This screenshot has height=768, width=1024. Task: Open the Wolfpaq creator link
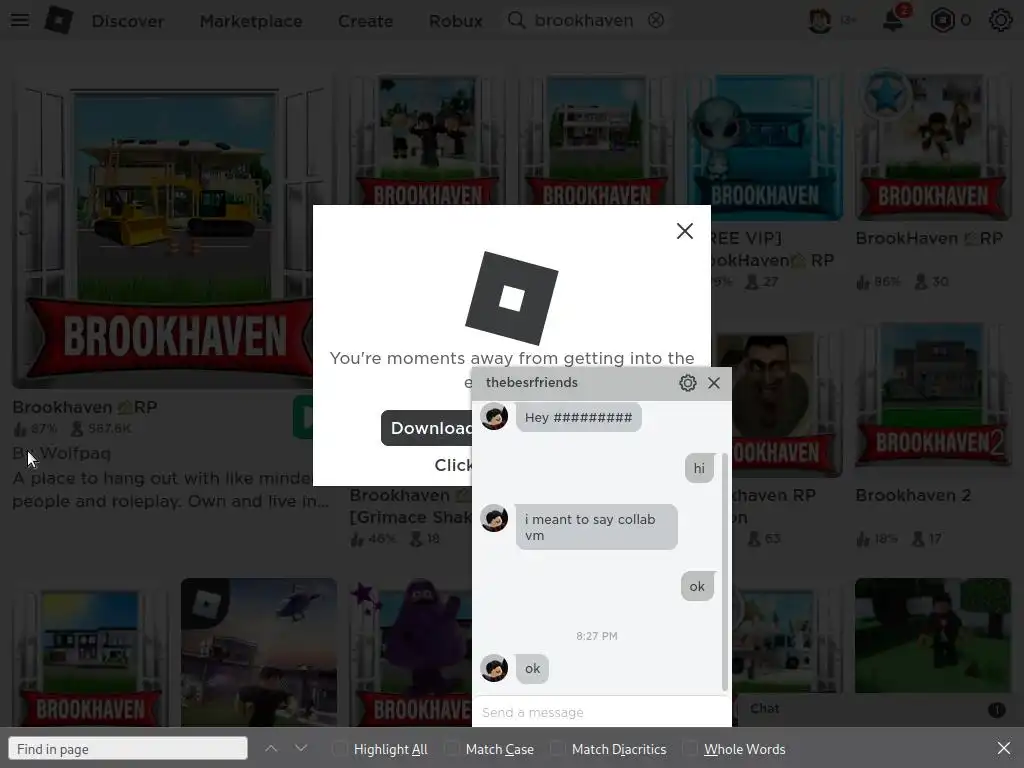(x=75, y=453)
